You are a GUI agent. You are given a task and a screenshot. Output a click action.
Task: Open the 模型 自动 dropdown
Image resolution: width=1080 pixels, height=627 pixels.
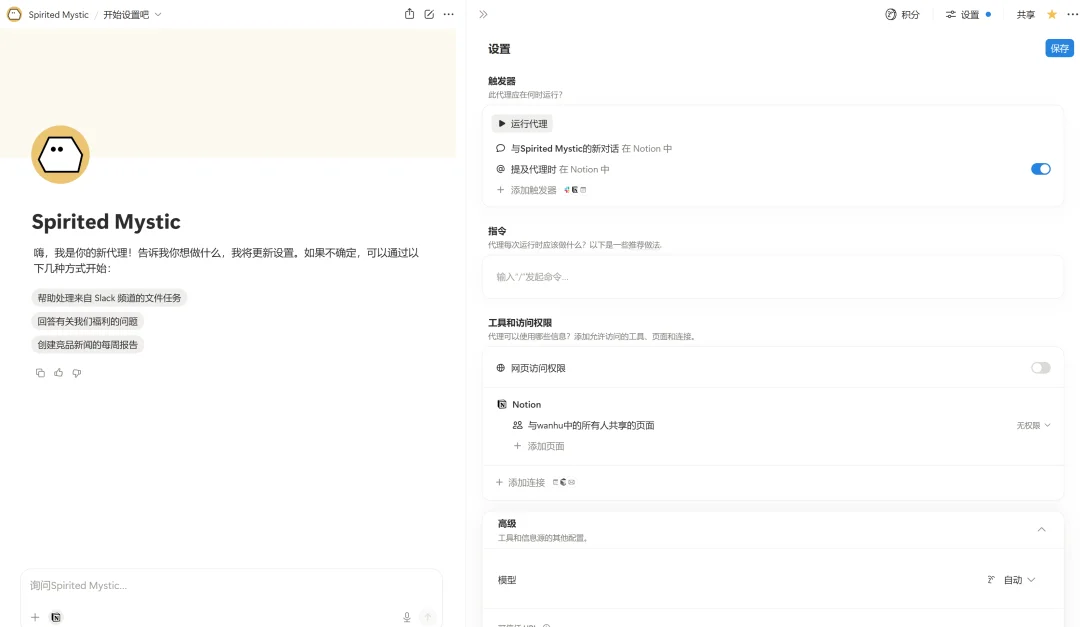(1014, 579)
